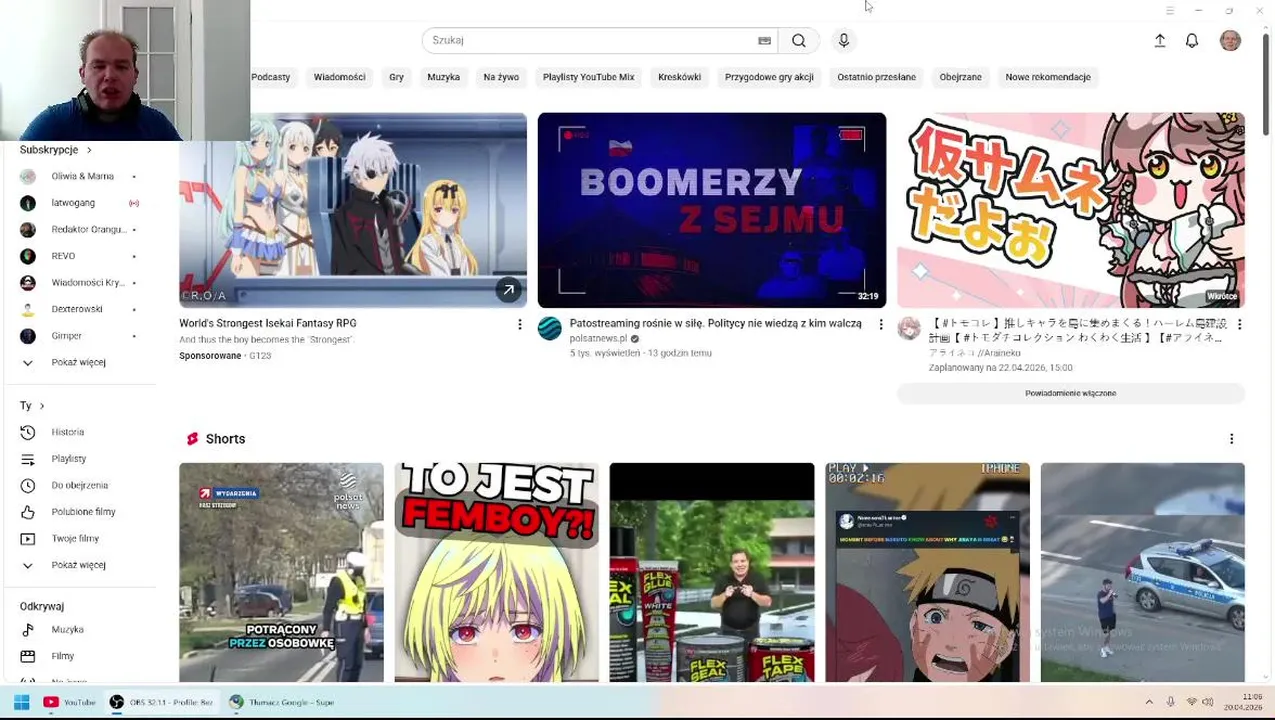Open more options for World's Strongest Isekai ad
This screenshot has width=1275, height=720.
tap(519, 324)
